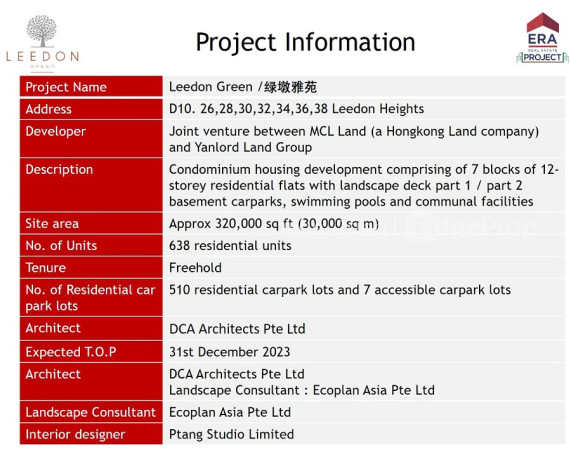The width and height of the screenshot is (571, 450).
Task: Select 'Landscape Consultant : Ecoplan Asia Pte Ltd' line
Action: [302, 390]
